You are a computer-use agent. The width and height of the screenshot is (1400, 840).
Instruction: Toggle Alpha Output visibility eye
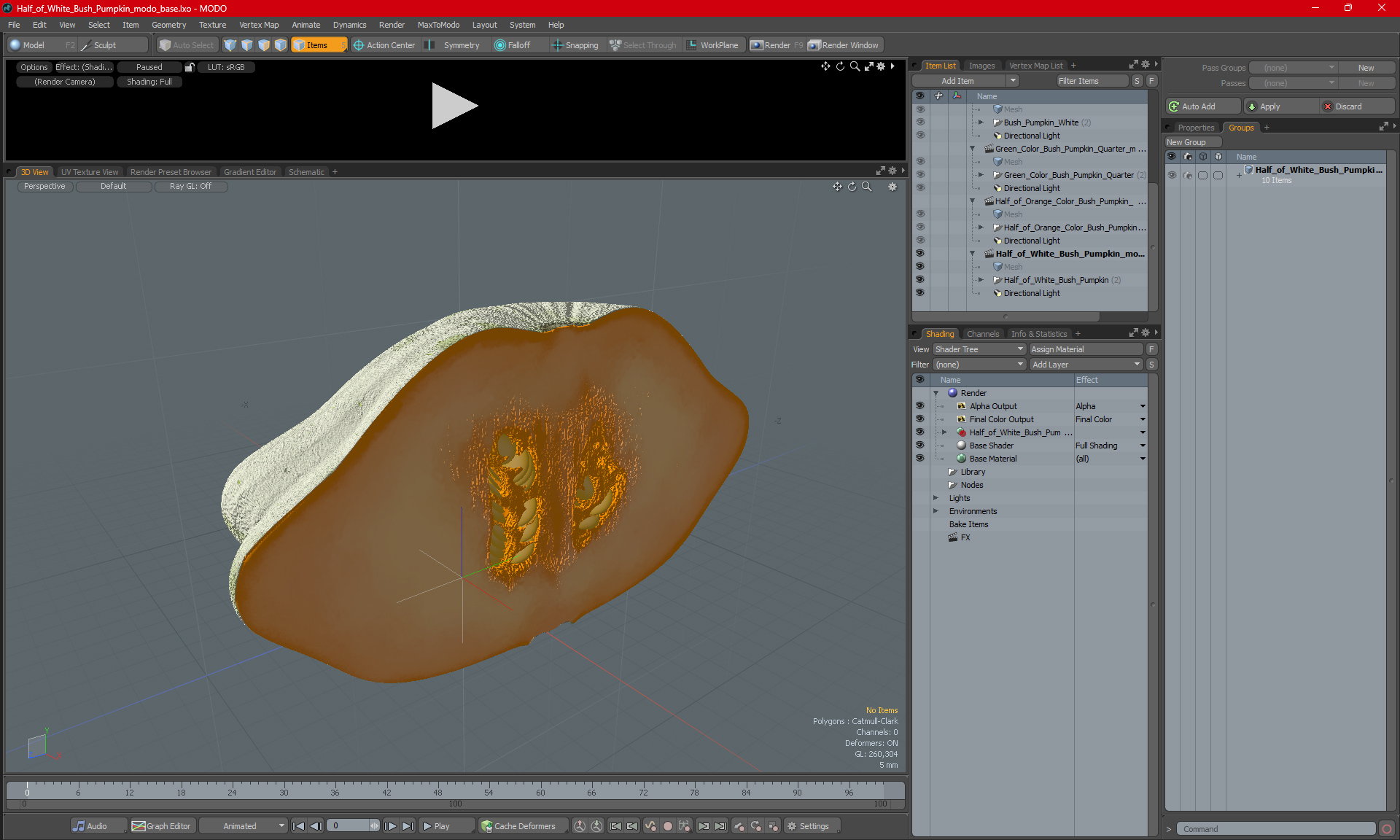tap(920, 406)
